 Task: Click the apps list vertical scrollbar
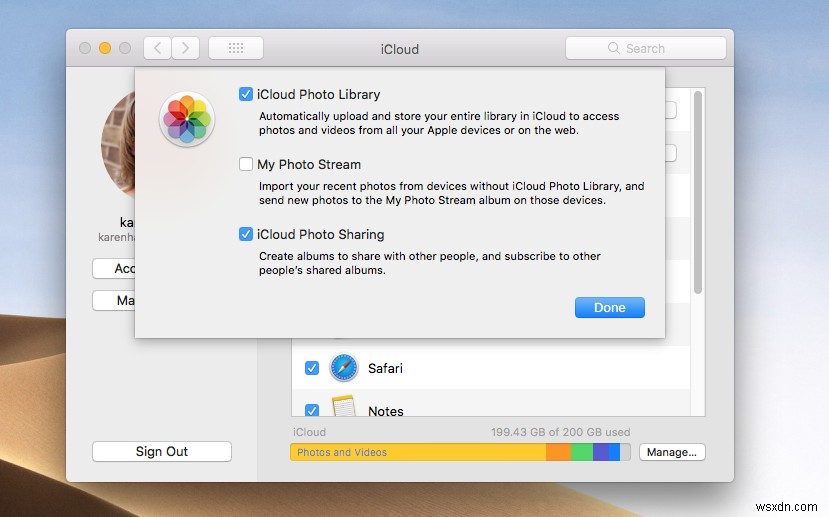coord(698,190)
